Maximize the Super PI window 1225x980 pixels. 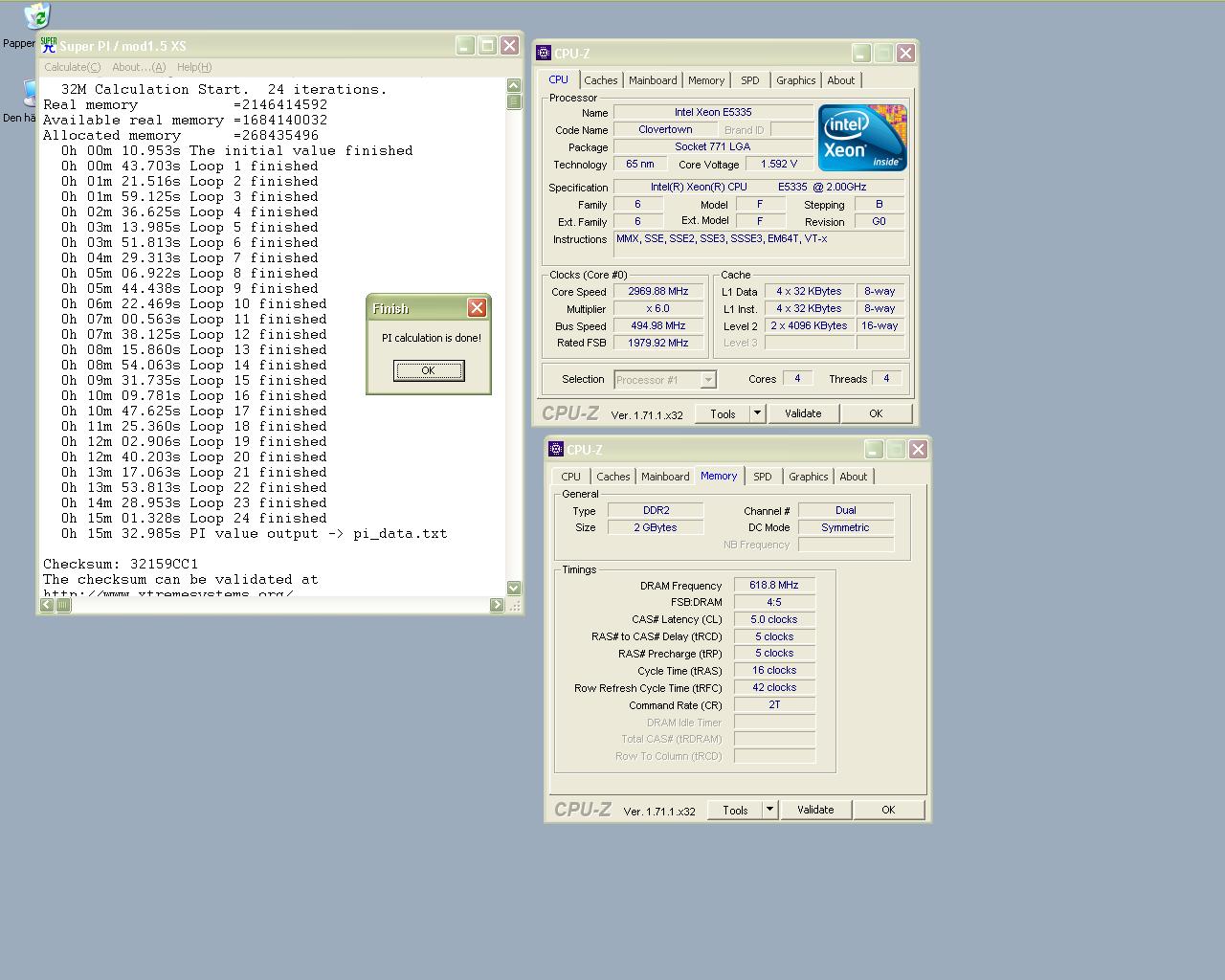pos(487,45)
